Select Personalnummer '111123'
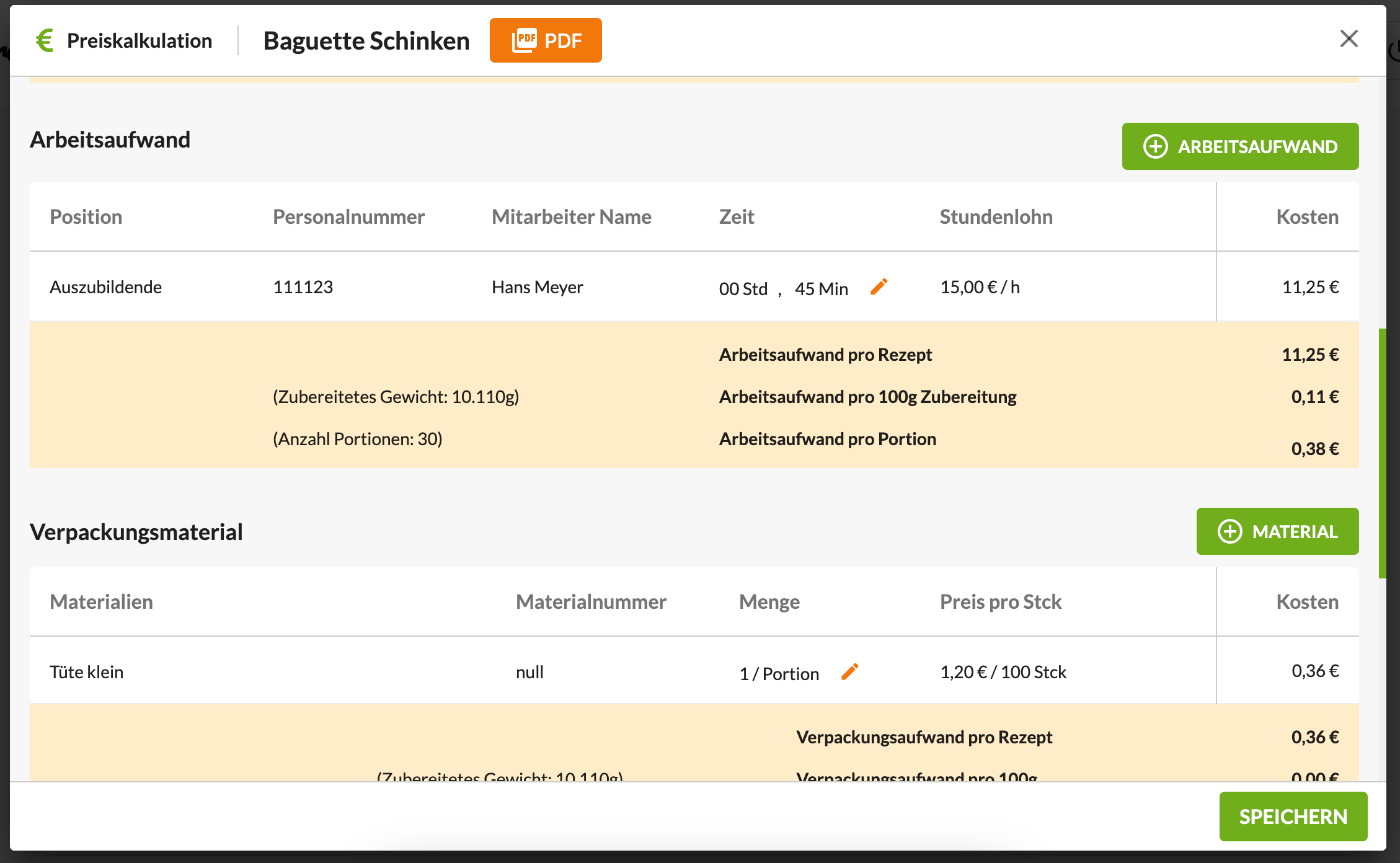1400x863 pixels. [303, 287]
